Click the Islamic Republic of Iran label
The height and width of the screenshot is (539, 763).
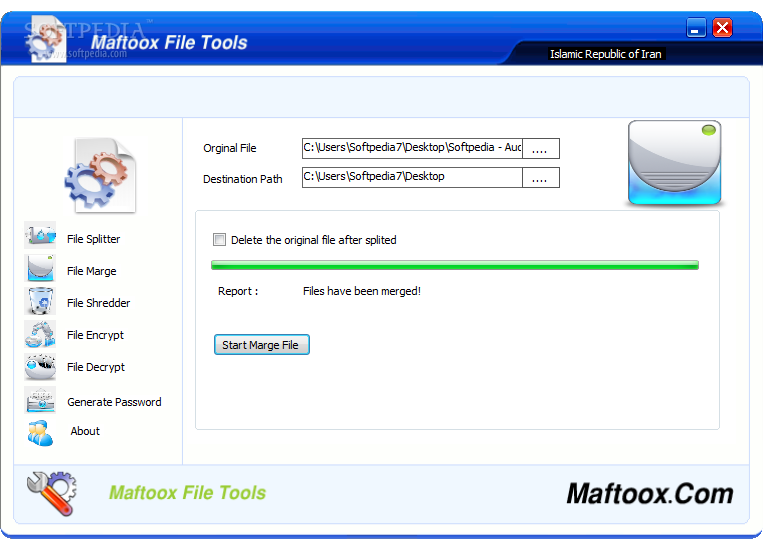[606, 54]
